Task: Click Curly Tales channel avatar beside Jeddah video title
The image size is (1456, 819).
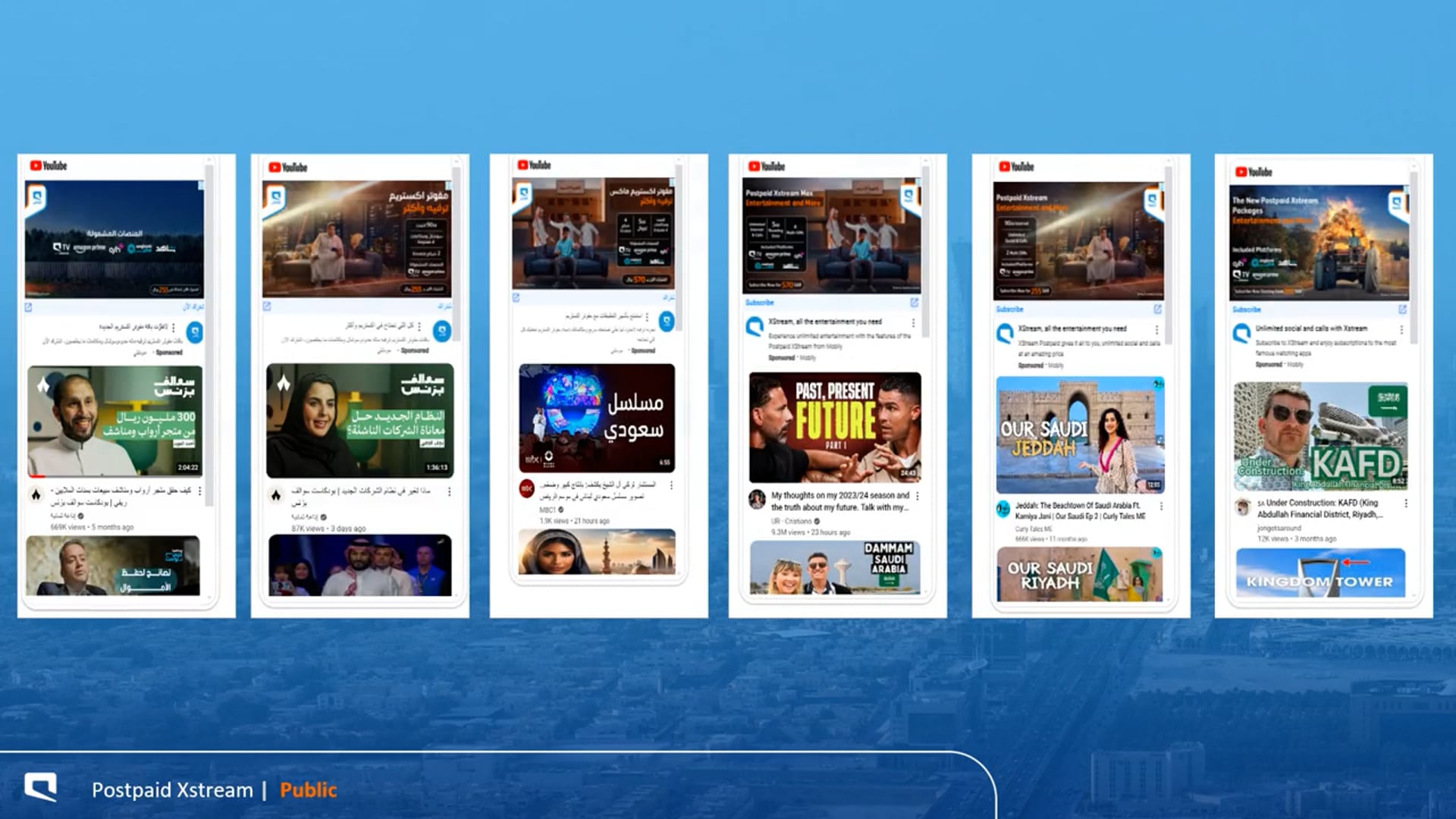Action: [x=1003, y=509]
